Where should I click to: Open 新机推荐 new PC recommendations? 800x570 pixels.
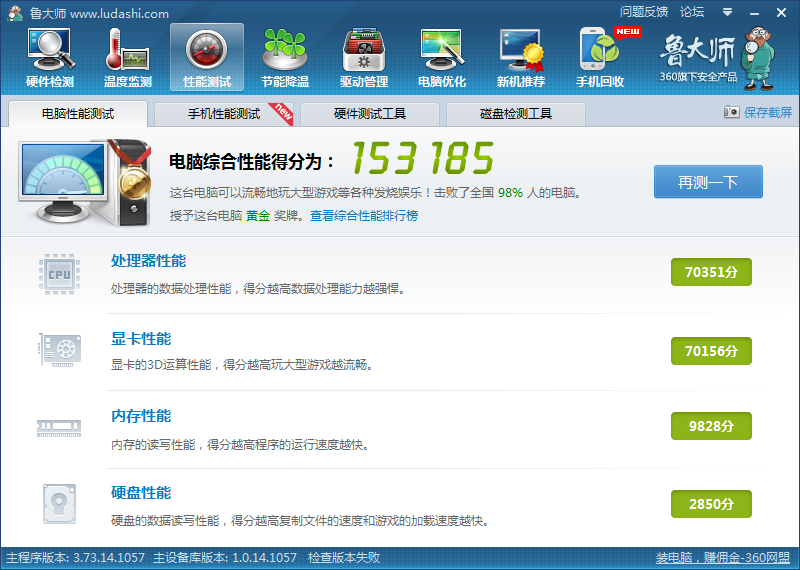pyautogui.click(x=521, y=58)
